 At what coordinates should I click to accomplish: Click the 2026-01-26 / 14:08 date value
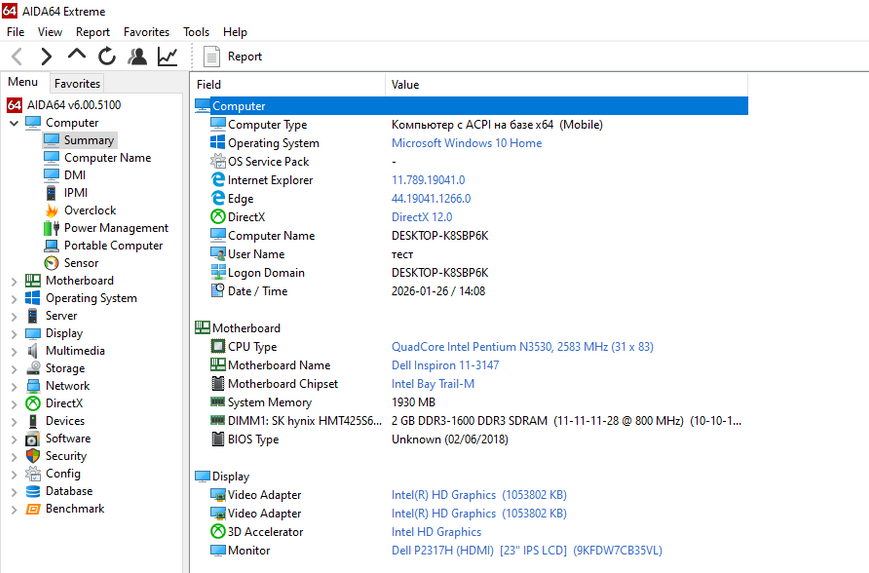438,291
